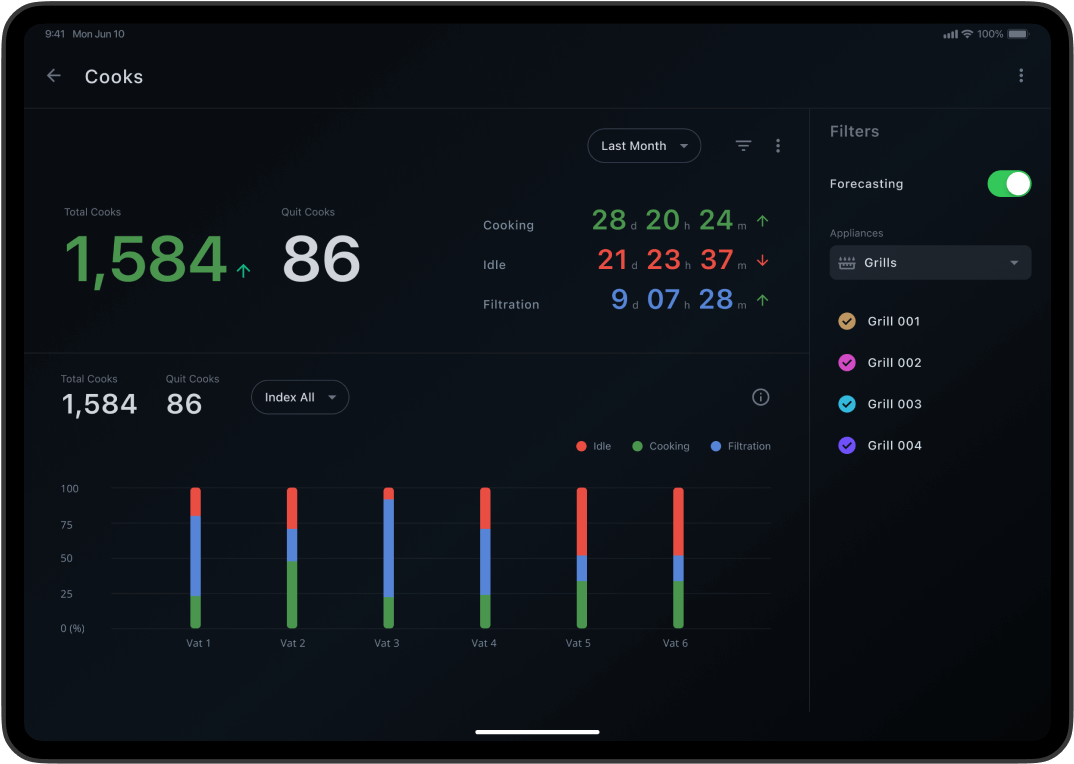1074x764 pixels.
Task: Click the chart info icon
Action: tap(760, 397)
